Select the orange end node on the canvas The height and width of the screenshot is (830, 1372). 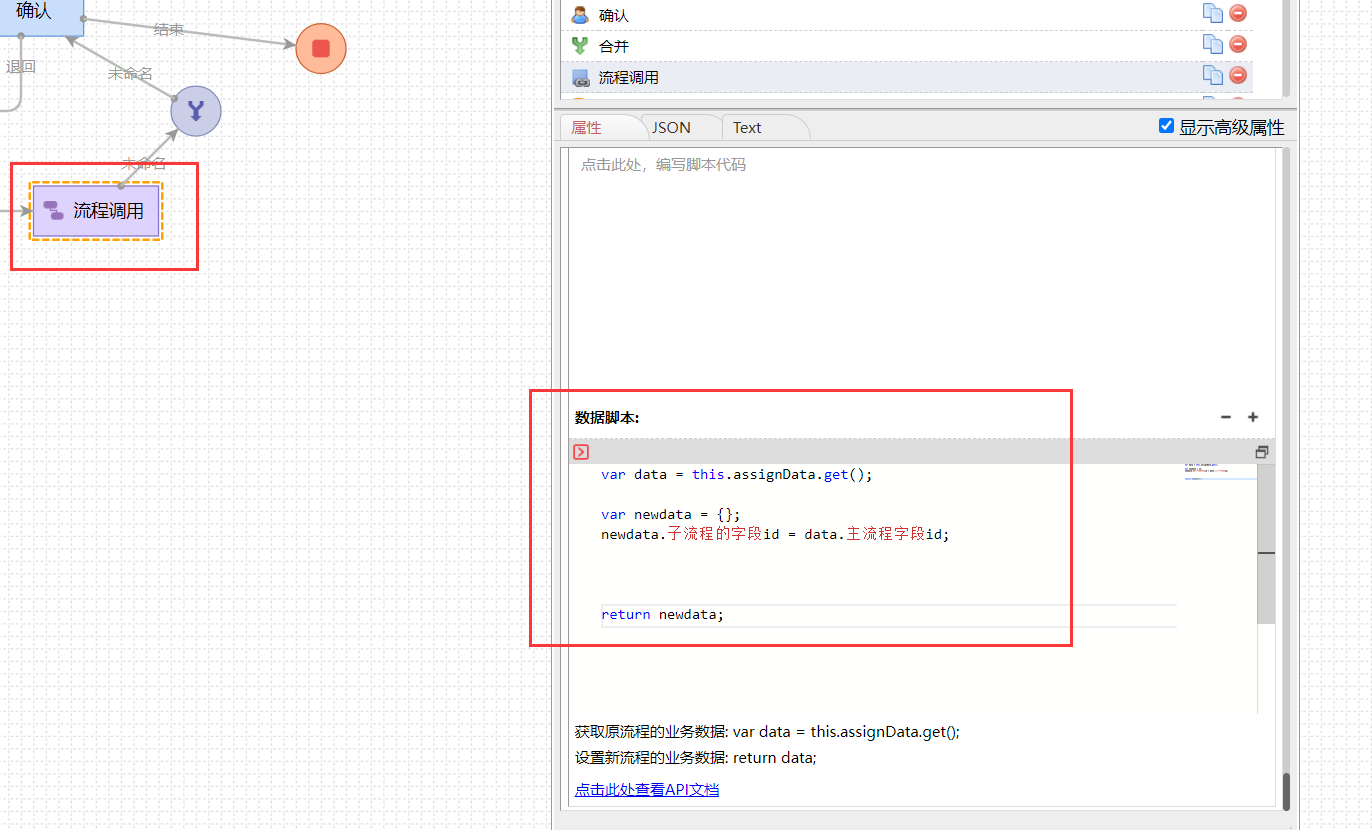tap(321, 48)
